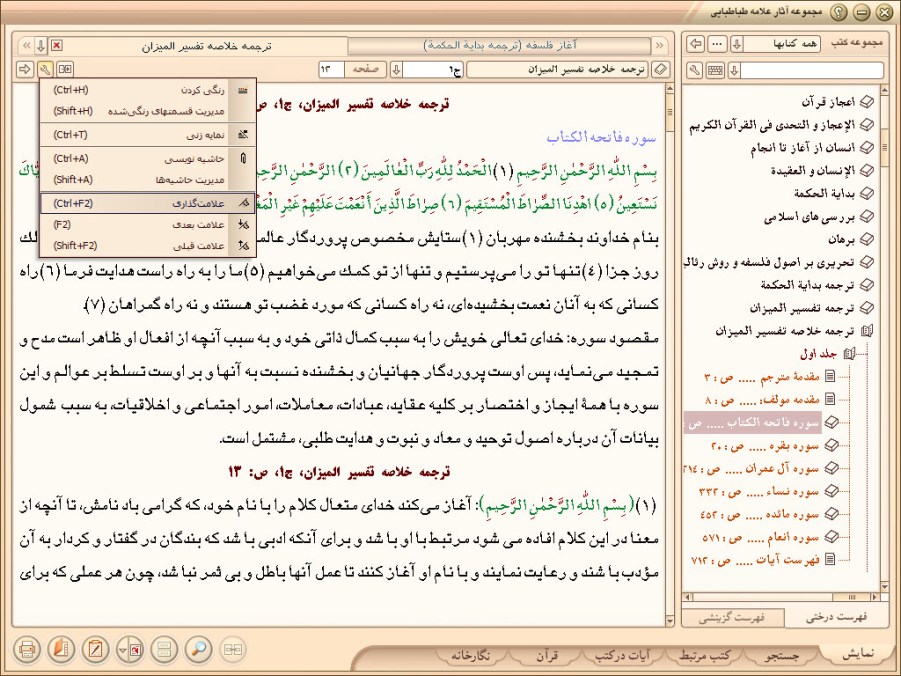Switch to the نمایش bottom tab
Screen dimensions: 901x676
[857, 654]
